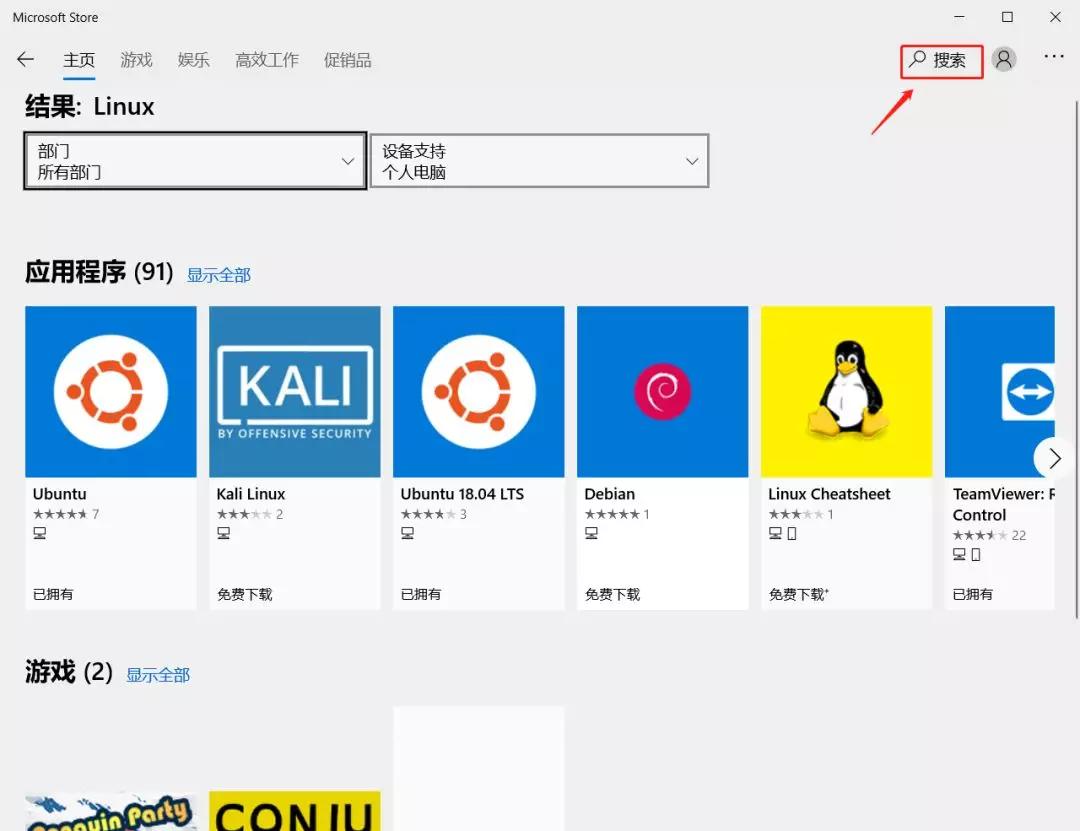The height and width of the screenshot is (831, 1080).
Task: Open the user account avatar
Action: pos(1004,59)
